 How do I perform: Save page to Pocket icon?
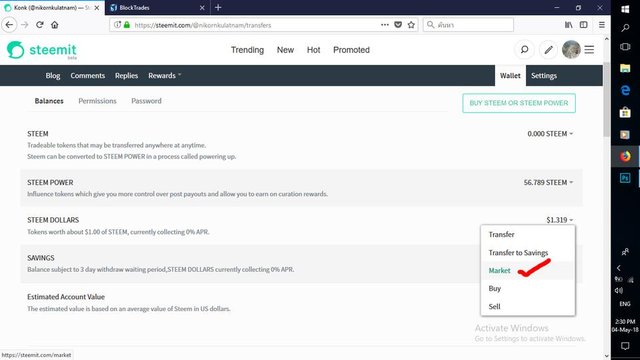click(x=398, y=25)
